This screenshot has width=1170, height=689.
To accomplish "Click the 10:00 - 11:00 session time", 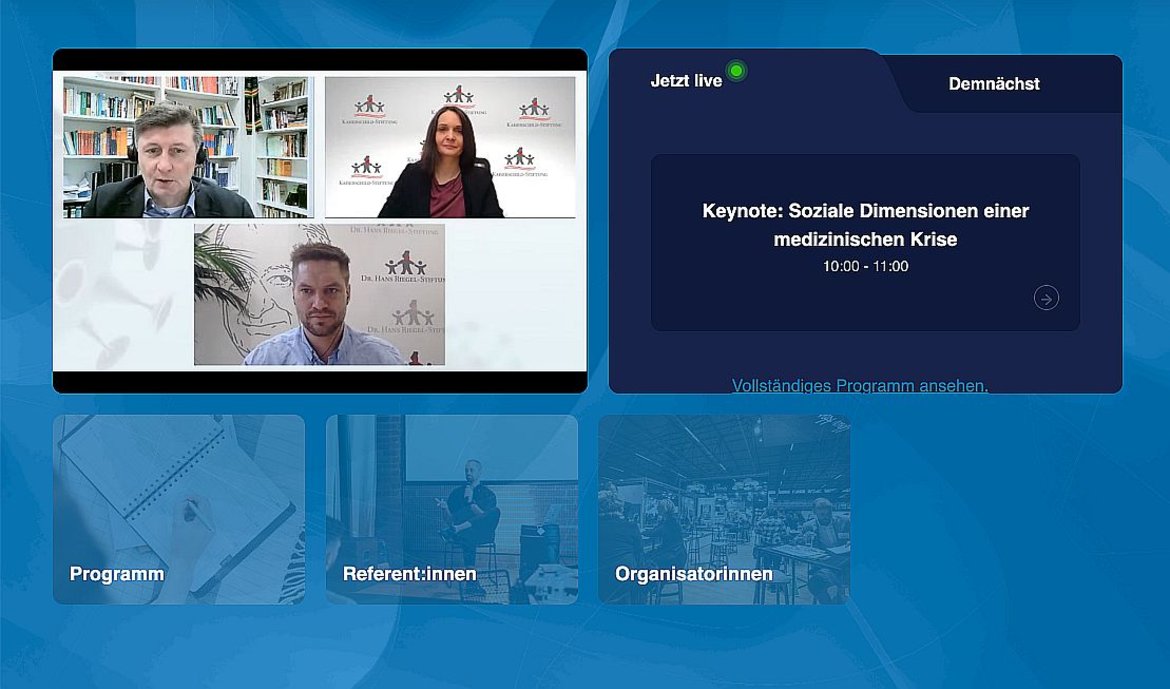I will (865, 267).
